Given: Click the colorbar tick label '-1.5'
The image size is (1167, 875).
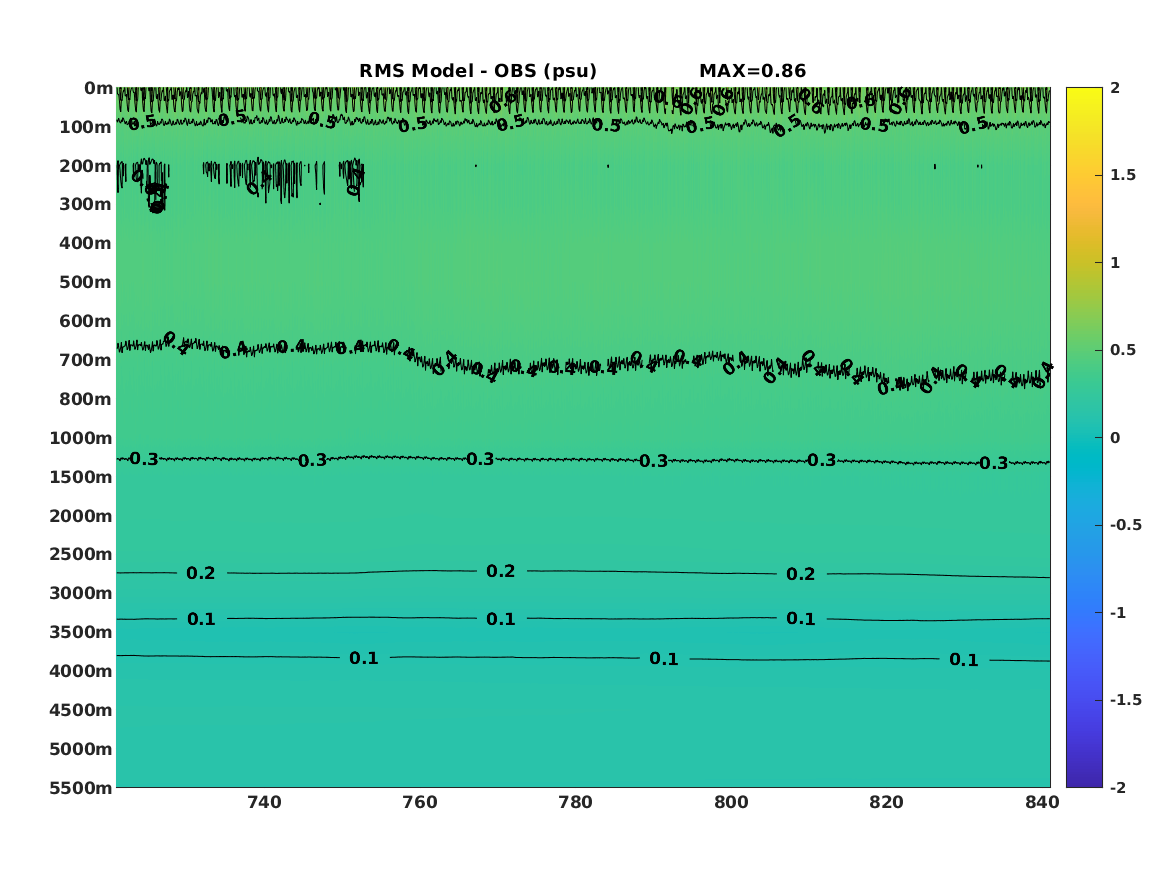Looking at the screenshot, I should pyautogui.click(x=1126, y=700).
